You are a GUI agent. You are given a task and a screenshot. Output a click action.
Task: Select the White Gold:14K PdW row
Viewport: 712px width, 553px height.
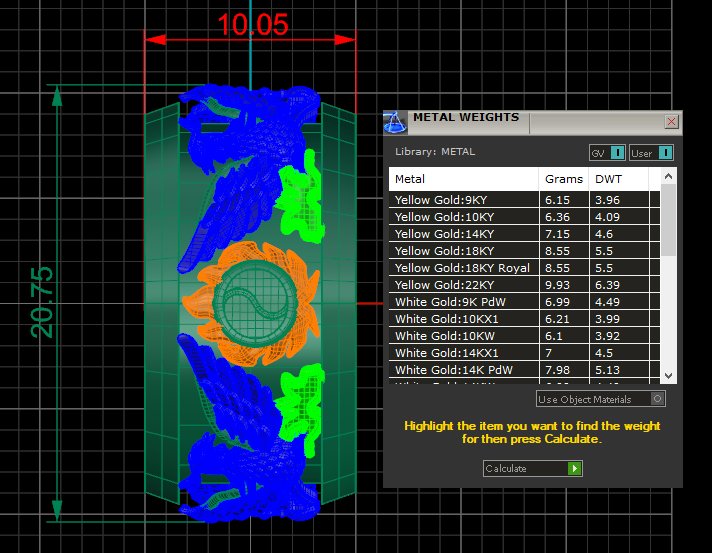pyautogui.click(x=524, y=370)
